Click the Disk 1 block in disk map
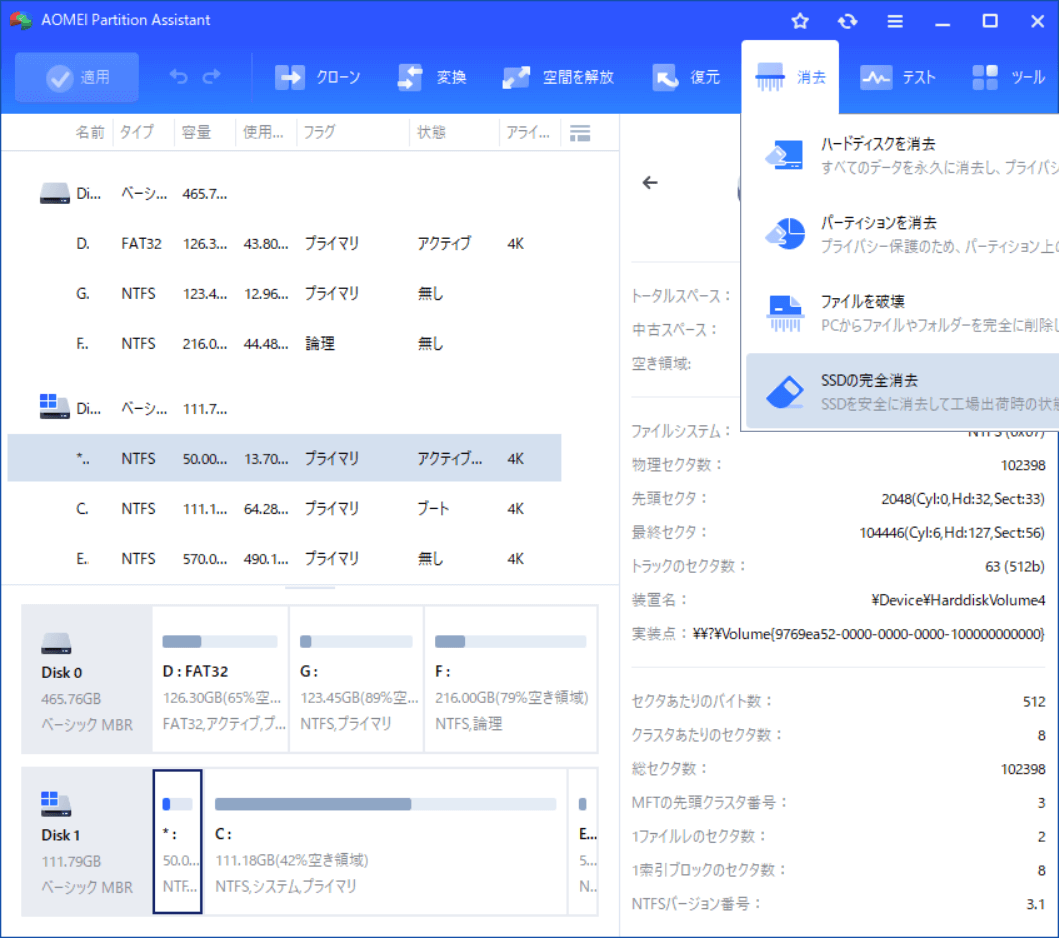Screen dimensions: 1059x938 point(87,841)
